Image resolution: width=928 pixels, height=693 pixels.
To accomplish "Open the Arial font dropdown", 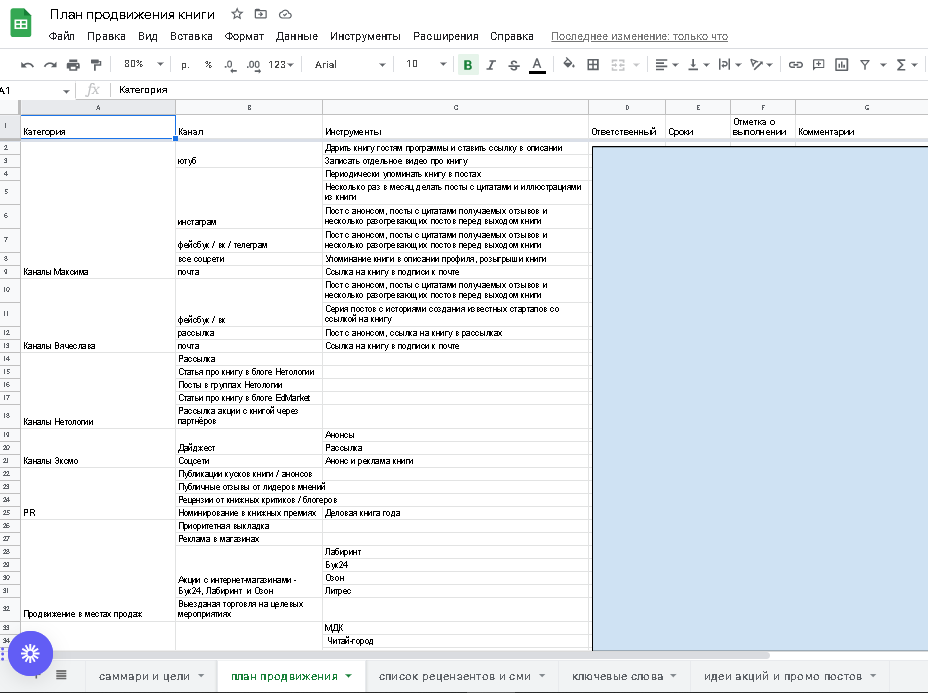I will (x=349, y=65).
